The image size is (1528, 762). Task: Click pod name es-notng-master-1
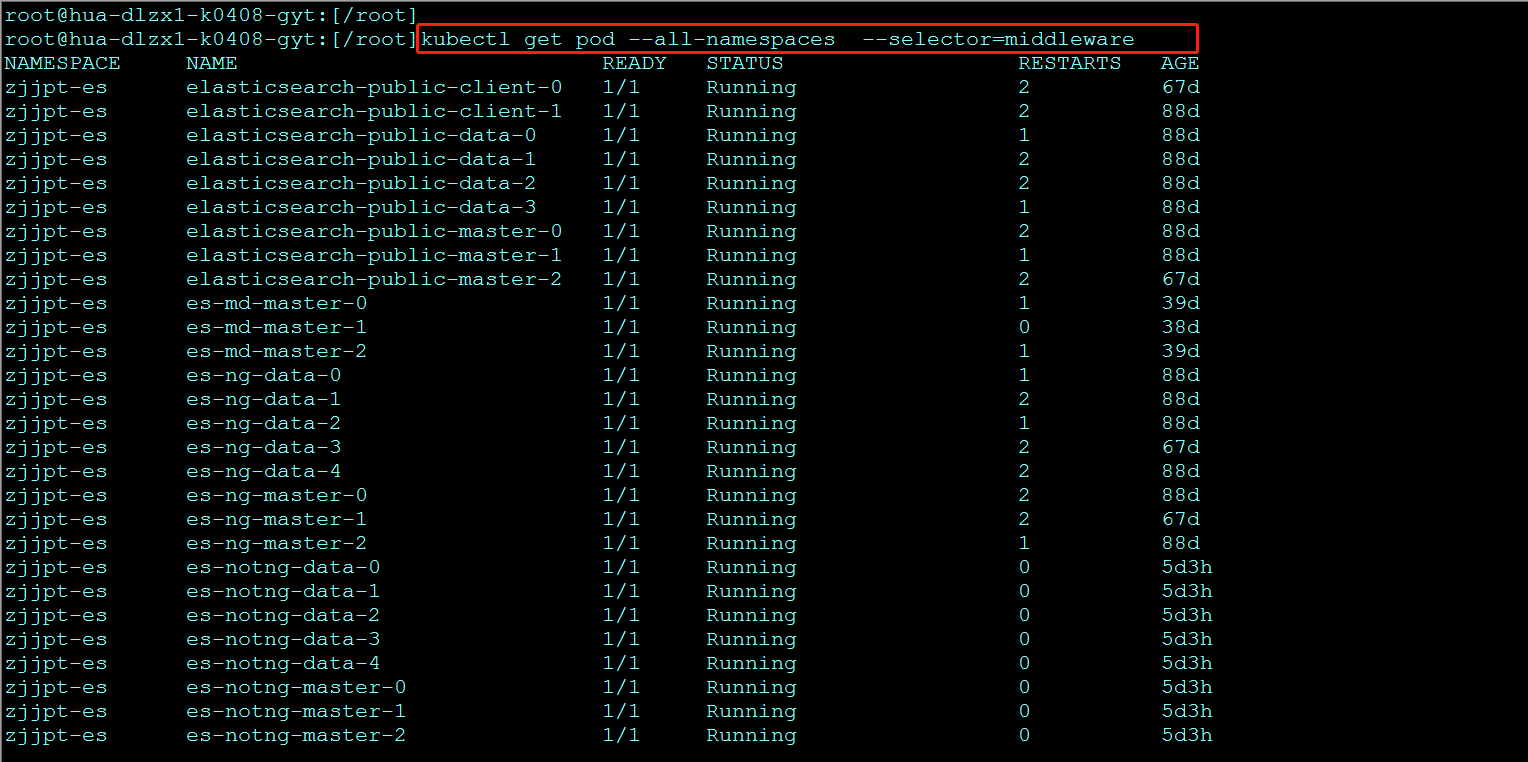click(296, 711)
